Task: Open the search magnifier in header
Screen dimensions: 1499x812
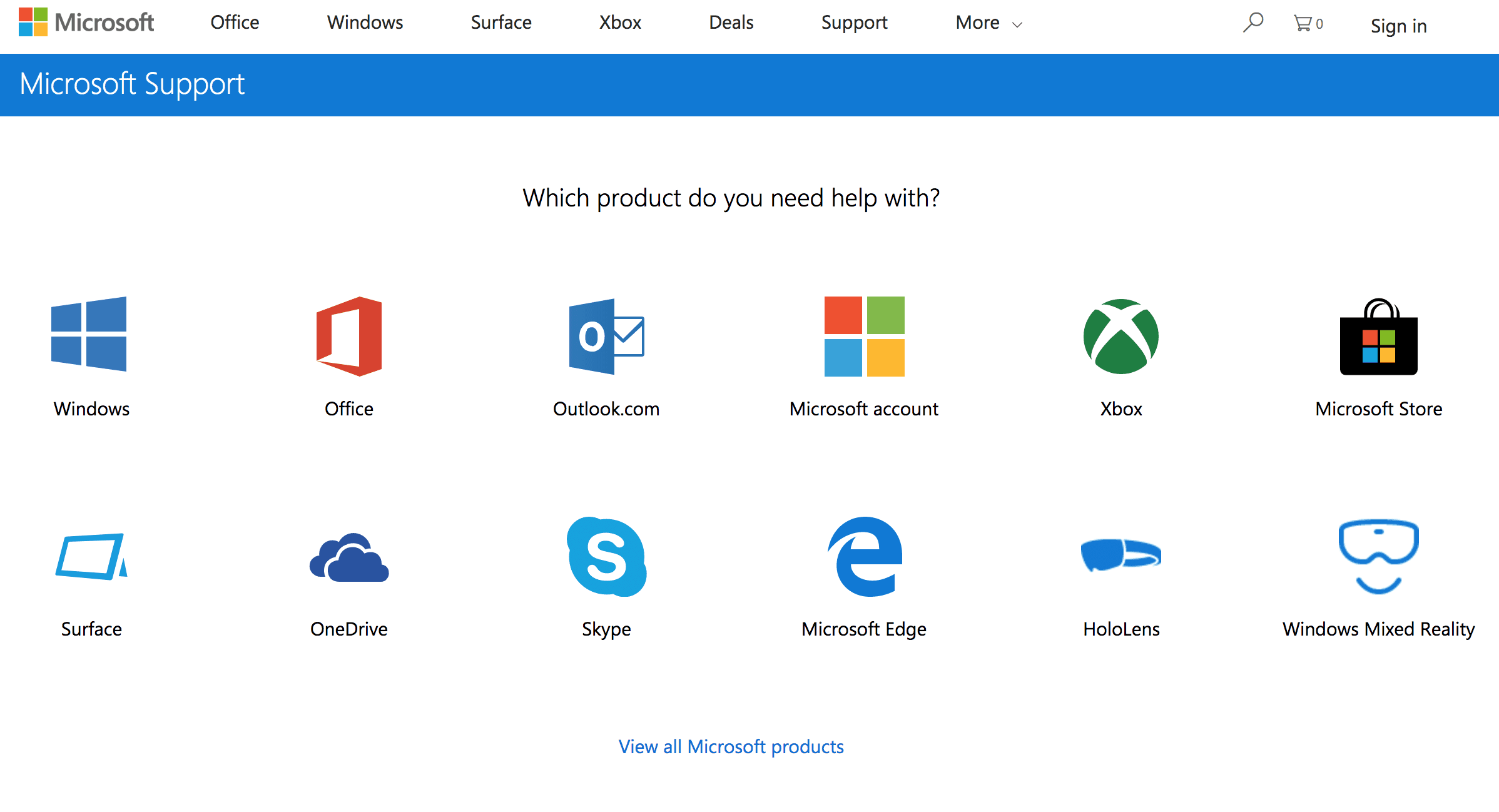Action: pyautogui.click(x=1253, y=23)
